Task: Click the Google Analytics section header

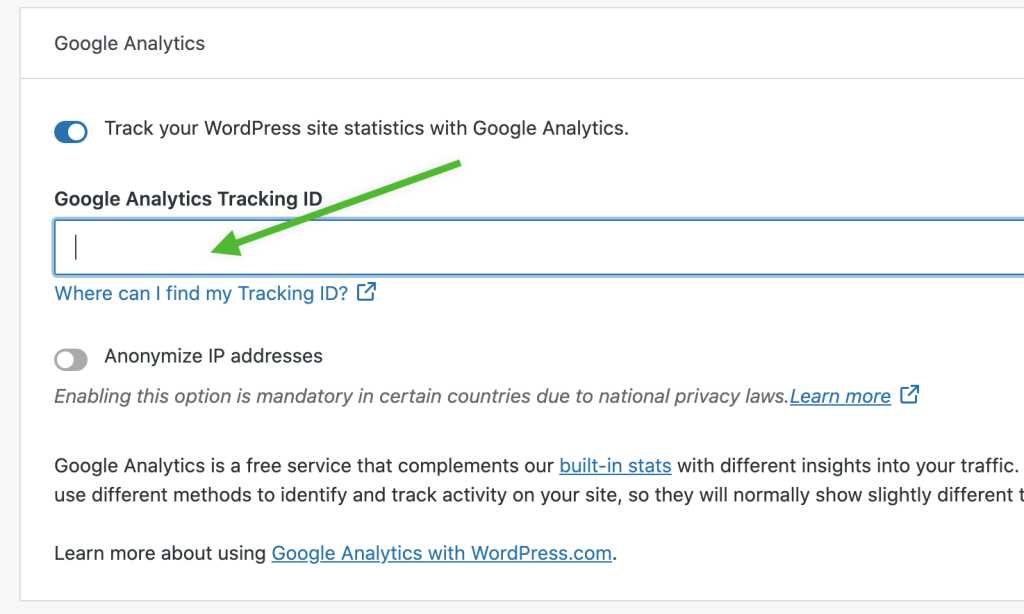Action: pos(129,43)
